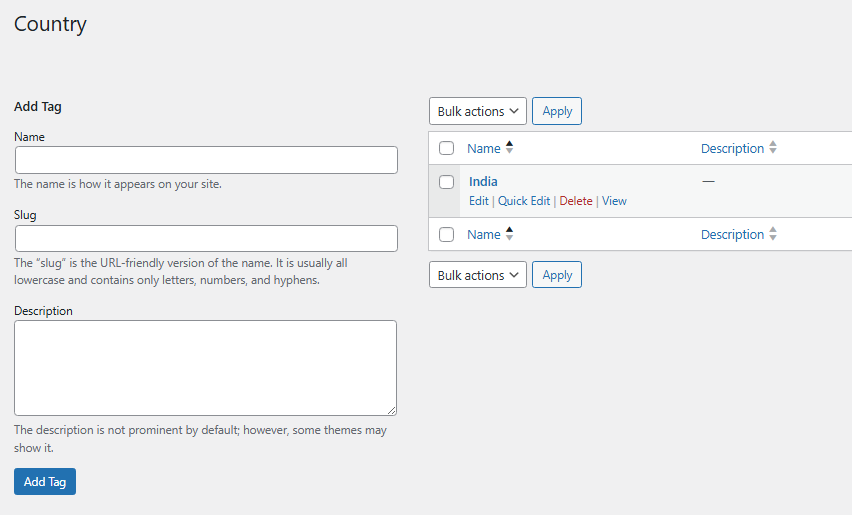Click sort arrows beside bottom Name header
Viewport: 852px width, 515px height.
tap(509, 234)
